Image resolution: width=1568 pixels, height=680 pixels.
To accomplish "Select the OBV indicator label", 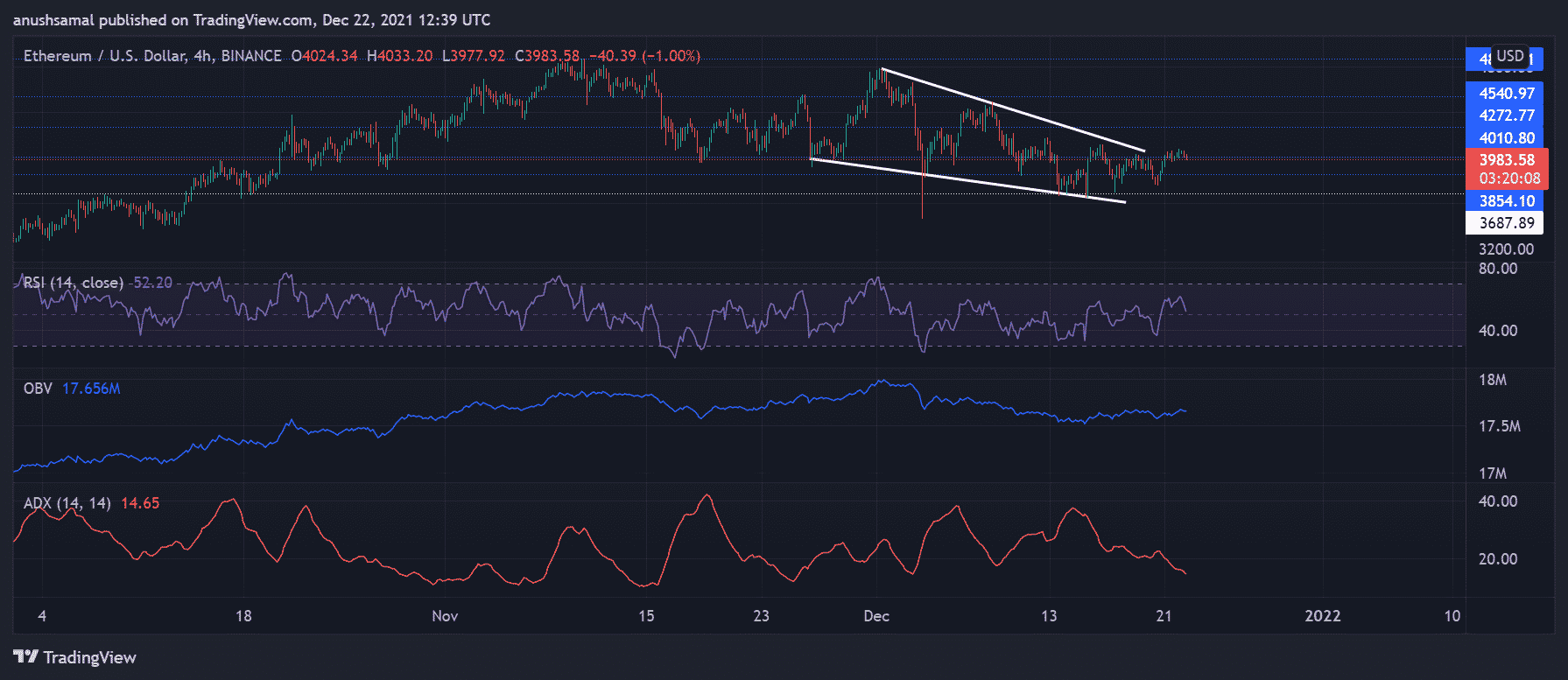I will (x=38, y=388).
